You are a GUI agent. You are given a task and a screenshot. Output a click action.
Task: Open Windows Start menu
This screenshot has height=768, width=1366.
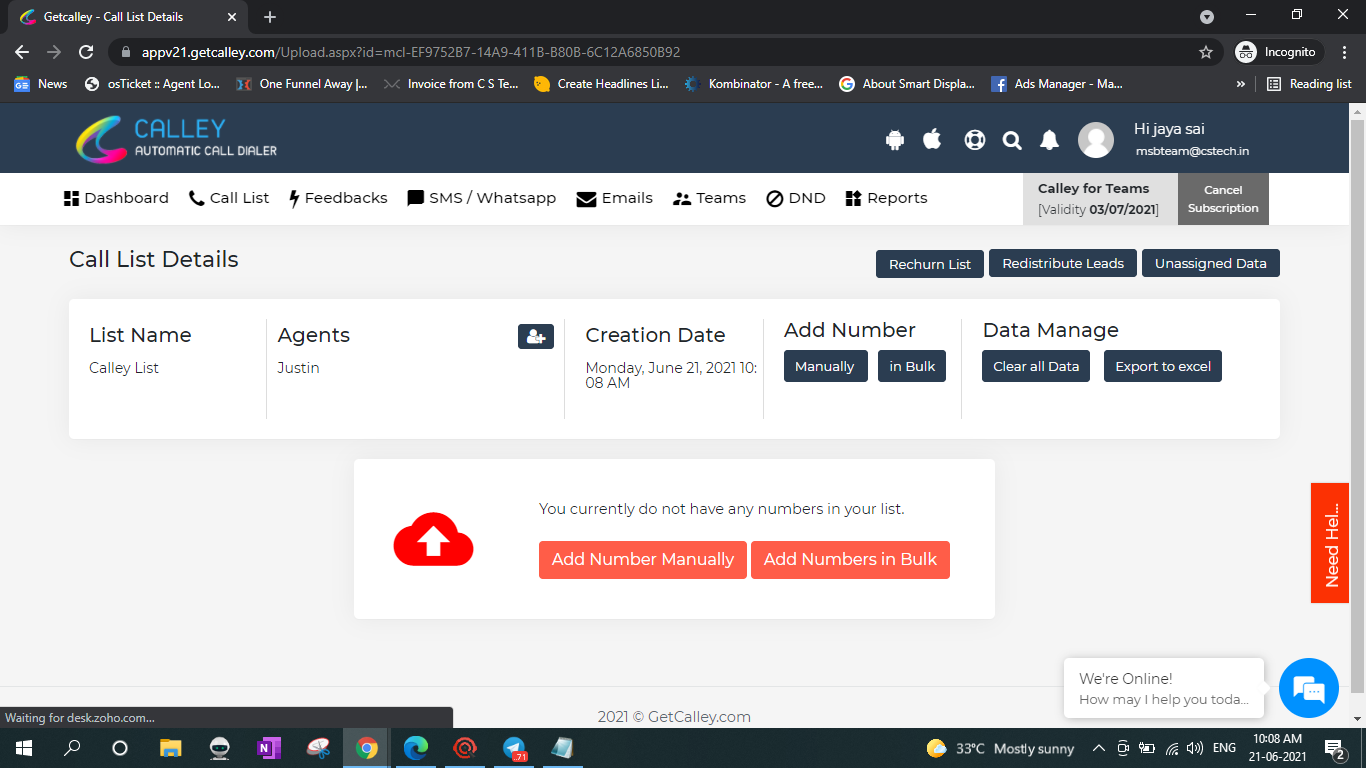24,748
